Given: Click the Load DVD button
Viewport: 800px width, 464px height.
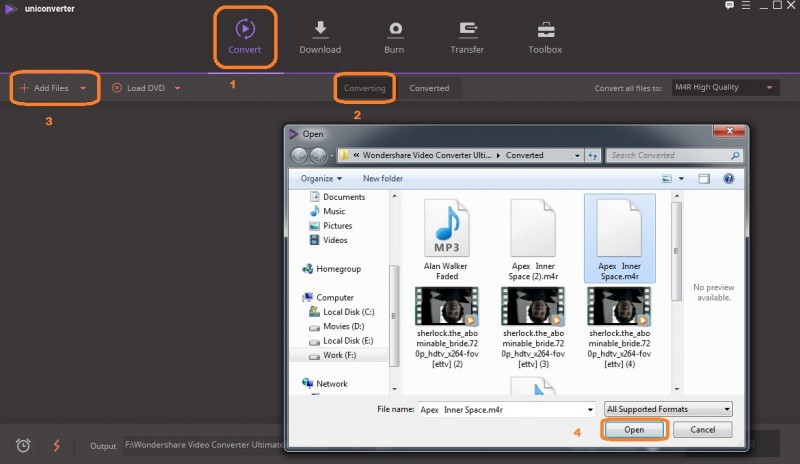Looking at the screenshot, I should tap(138, 88).
